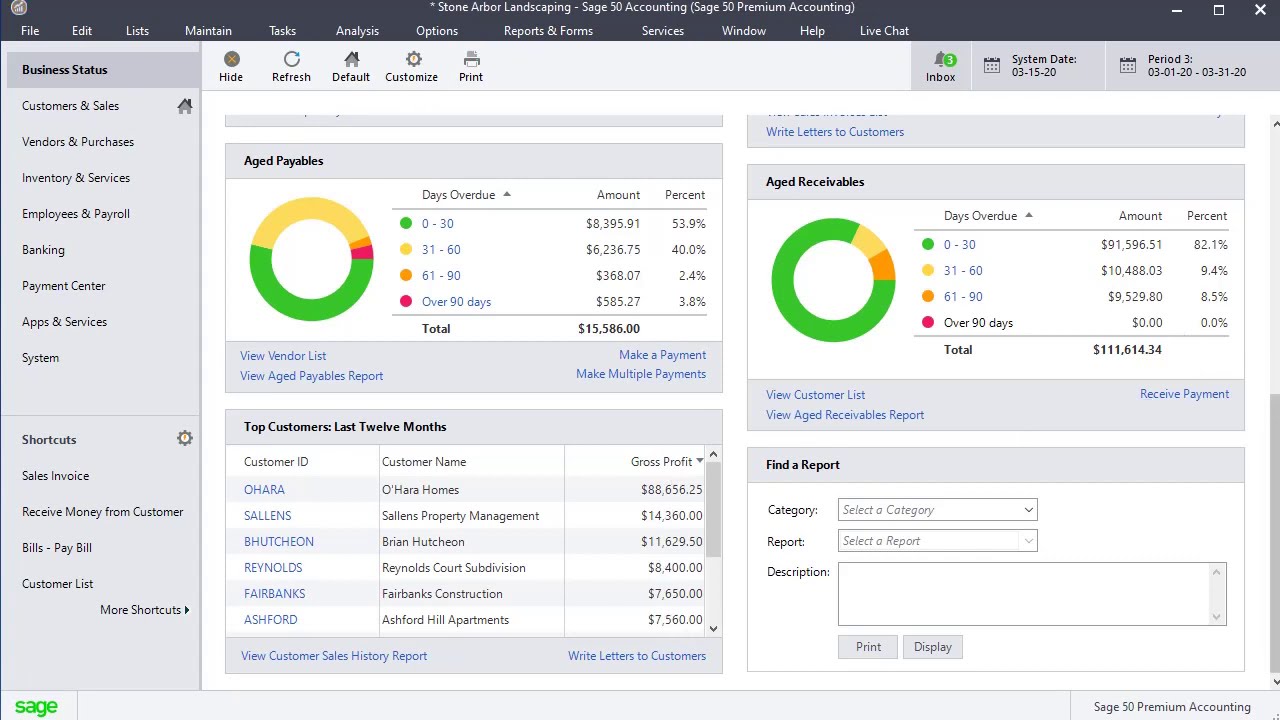This screenshot has height=720, width=1280.
Task: Select Employees & Payroll in sidebar
Action: click(76, 214)
